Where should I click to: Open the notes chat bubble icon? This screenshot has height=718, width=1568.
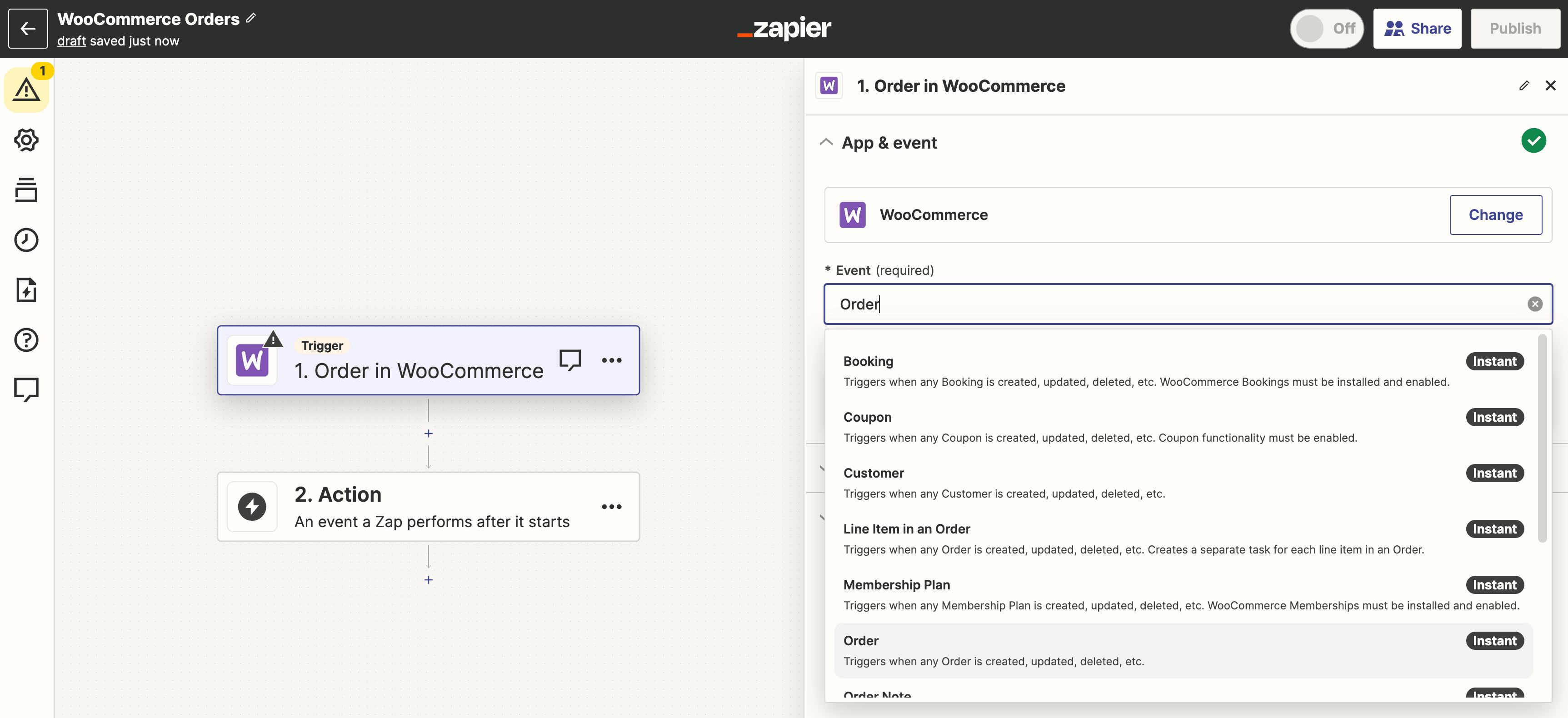coord(27,389)
